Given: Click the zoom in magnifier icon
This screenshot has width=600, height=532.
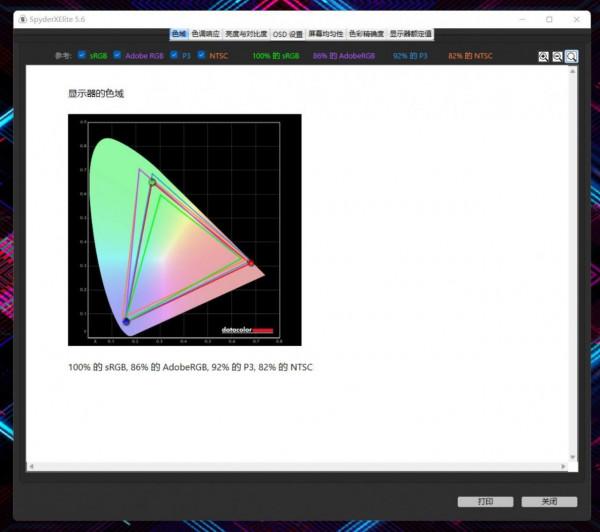Looking at the screenshot, I should tap(543, 57).
